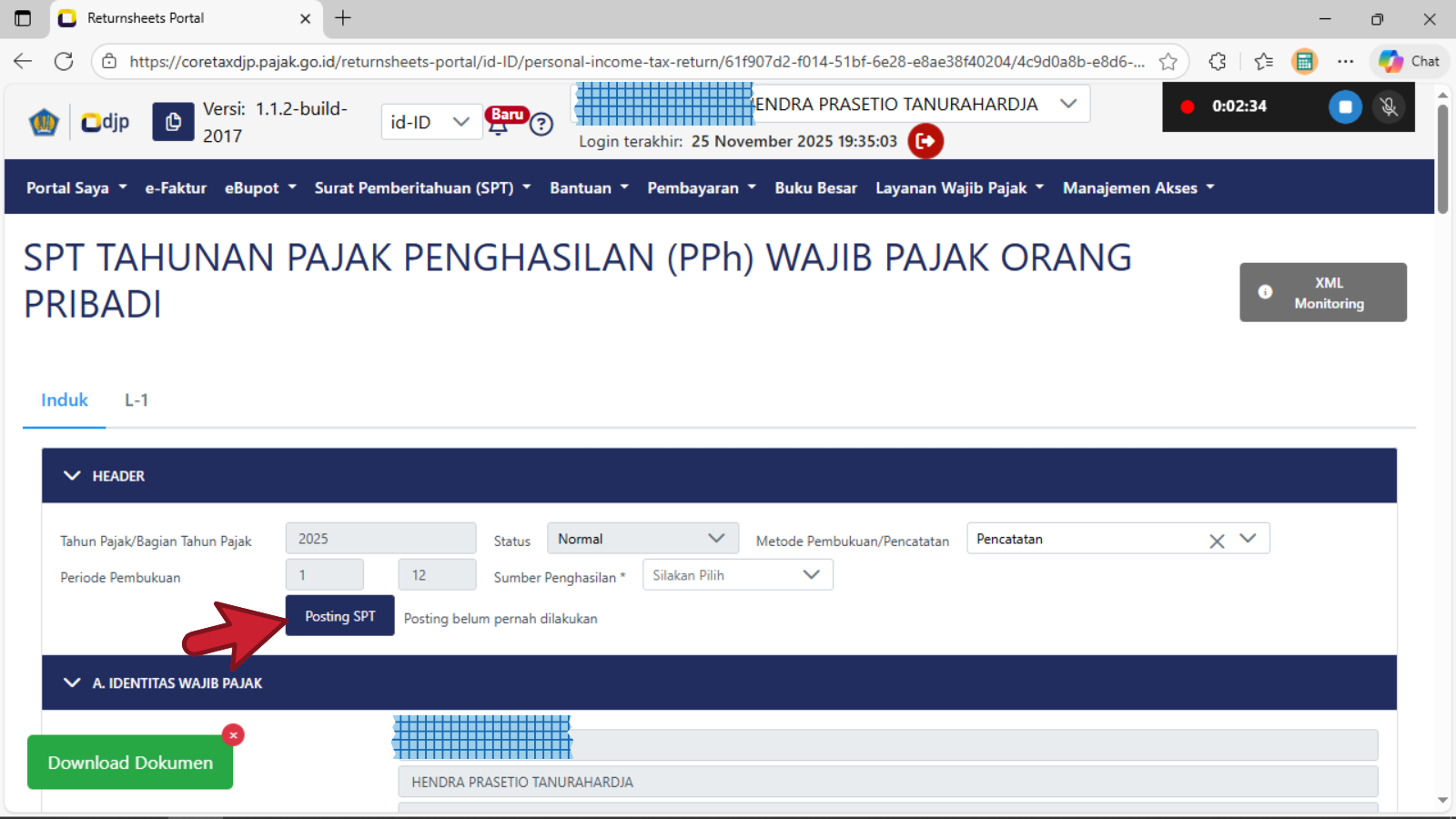Close the Download Dokumen popup
Image resolution: width=1456 pixels, height=819 pixels.
point(234,735)
